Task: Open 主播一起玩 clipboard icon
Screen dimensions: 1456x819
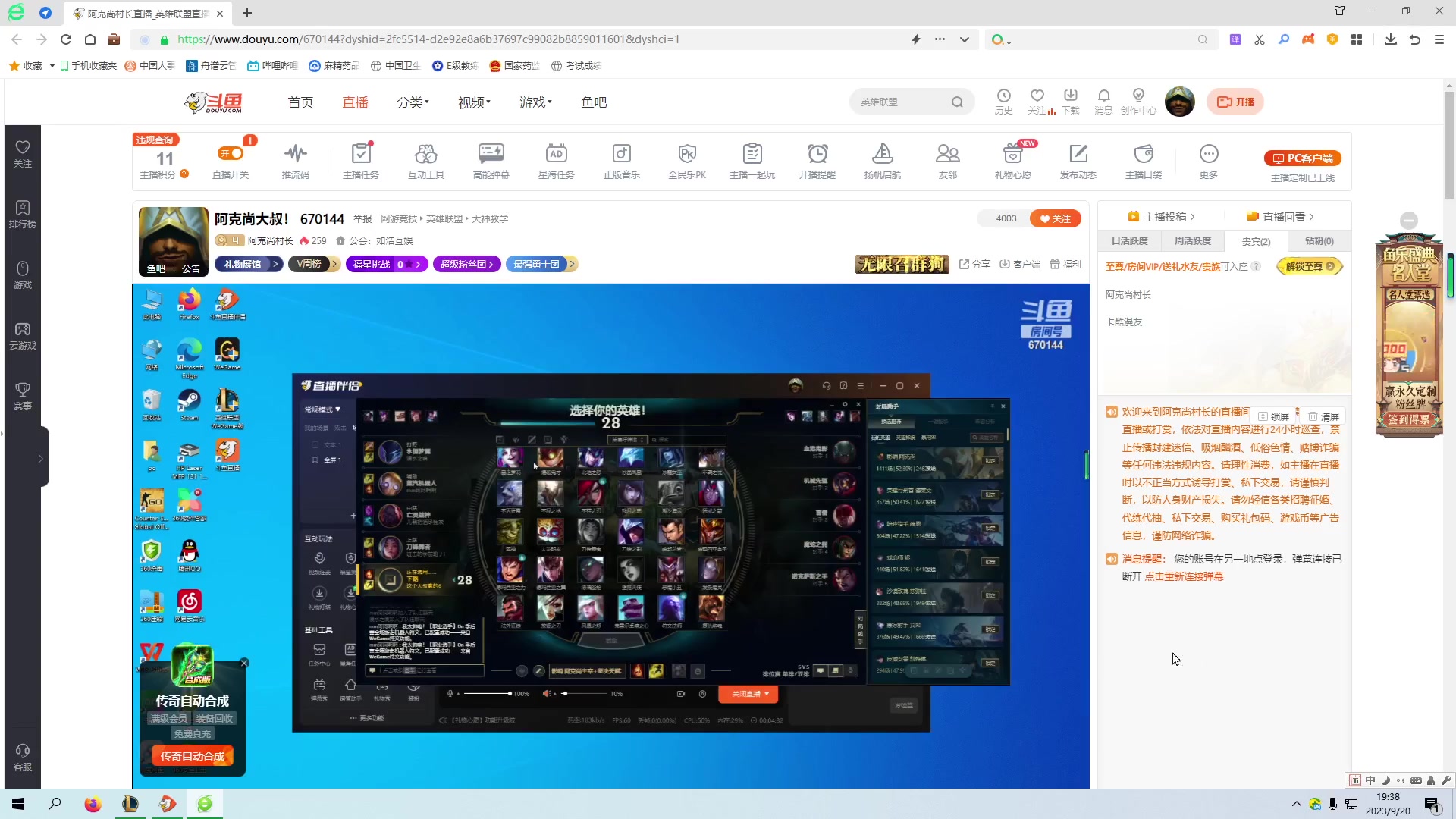Action: [x=752, y=154]
